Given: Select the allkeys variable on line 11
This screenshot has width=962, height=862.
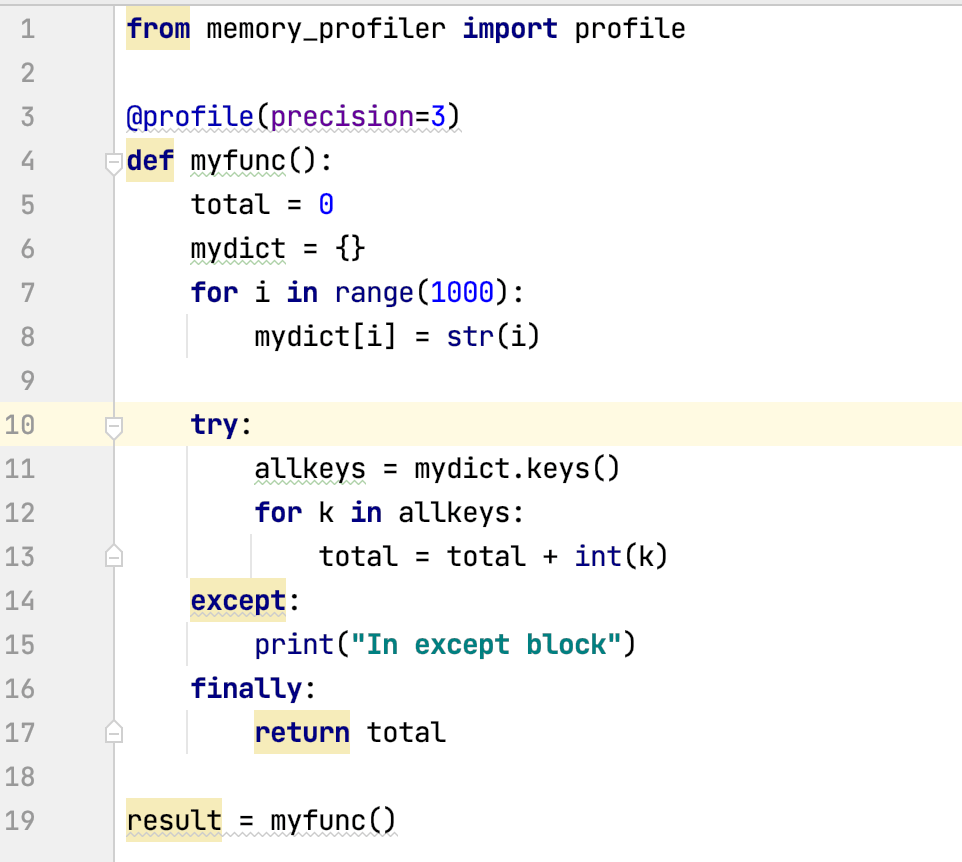Looking at the screenshot, I should click(310, 468).
